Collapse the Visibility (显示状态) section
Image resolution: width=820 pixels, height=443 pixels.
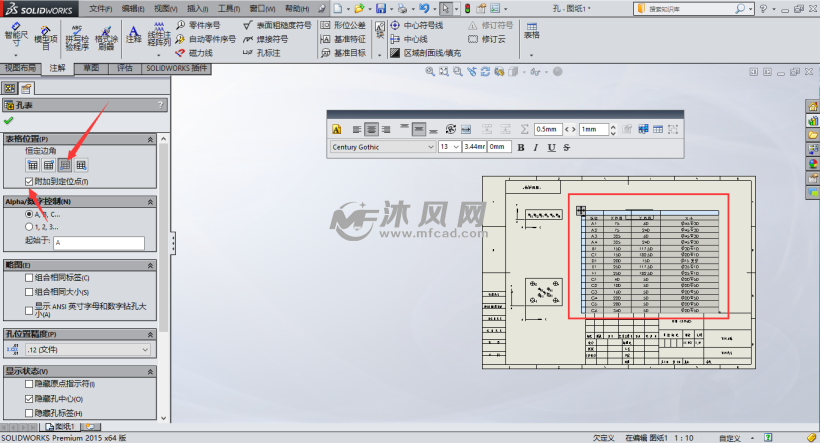pos(150,371)
